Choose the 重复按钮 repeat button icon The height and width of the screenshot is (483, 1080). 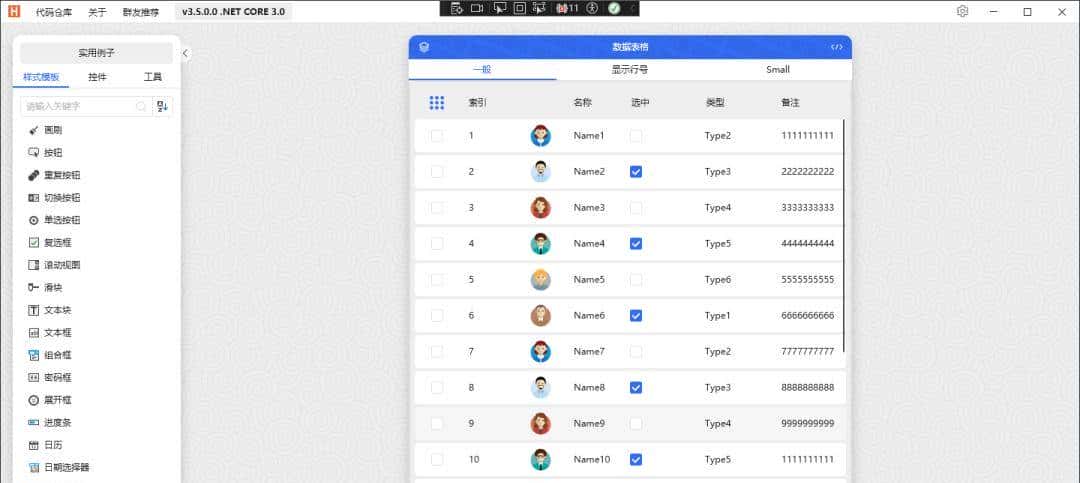[x=33, y=175]
